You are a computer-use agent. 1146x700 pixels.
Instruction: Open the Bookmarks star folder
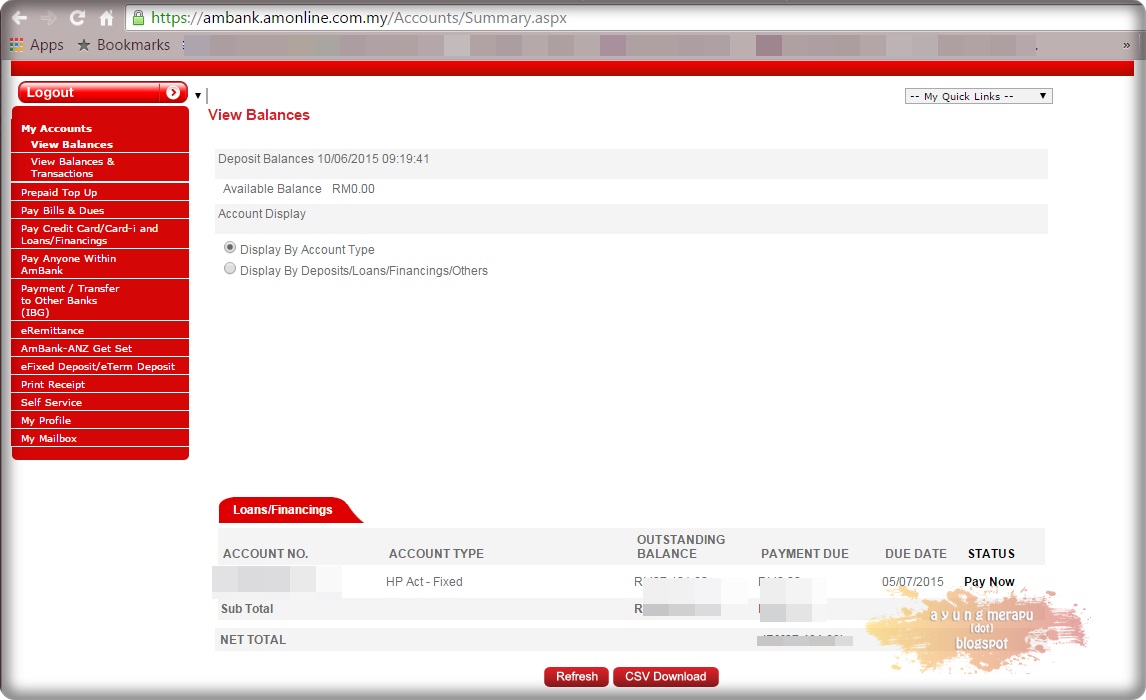(x=124, y=45)
